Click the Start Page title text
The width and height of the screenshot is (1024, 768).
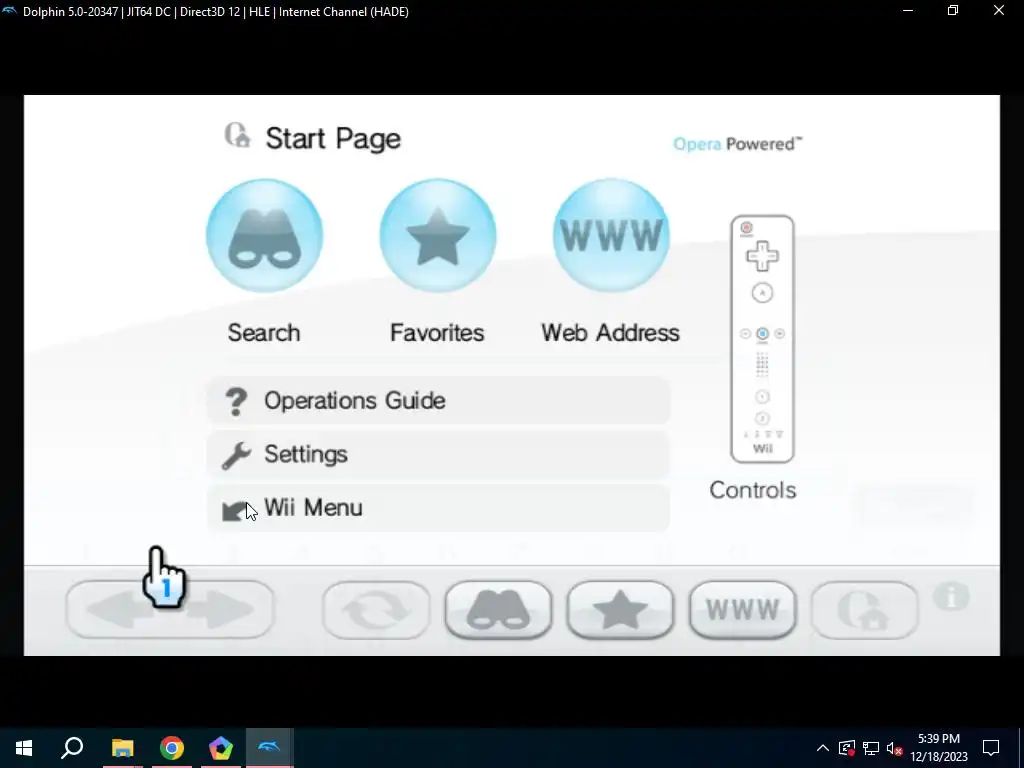click(333, 138)
